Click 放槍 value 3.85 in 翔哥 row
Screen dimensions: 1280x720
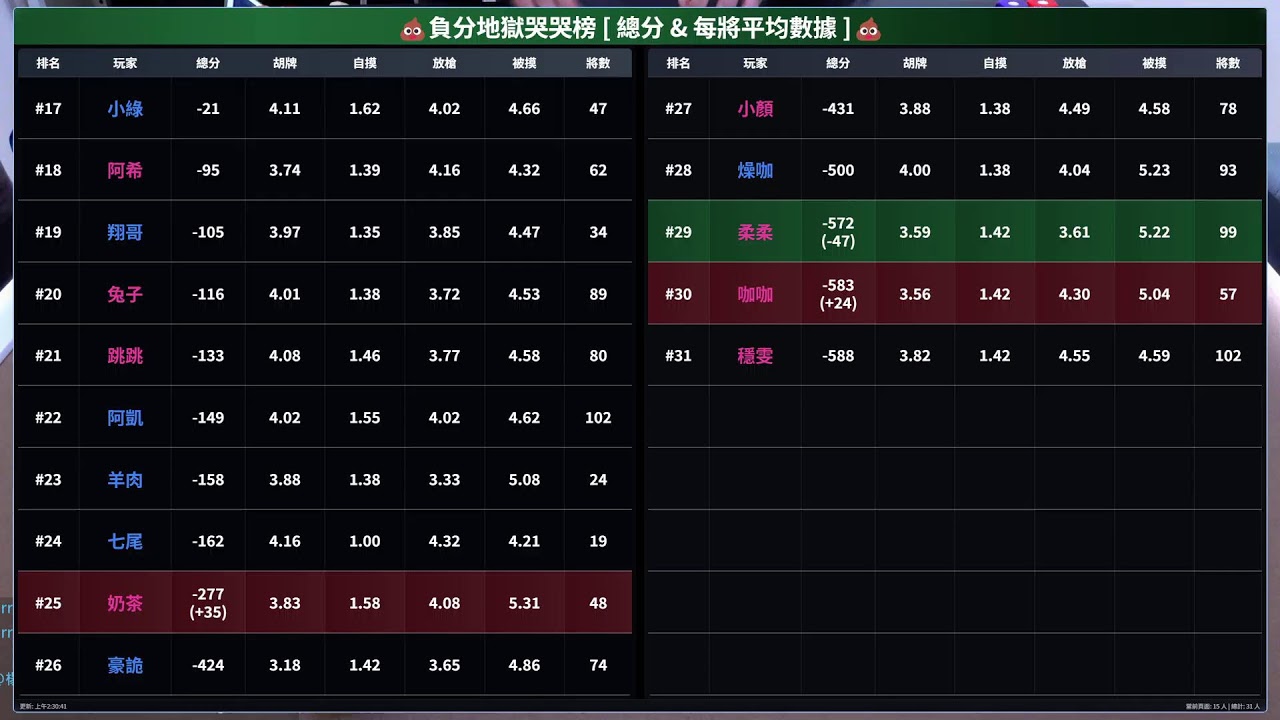[444, 232]
